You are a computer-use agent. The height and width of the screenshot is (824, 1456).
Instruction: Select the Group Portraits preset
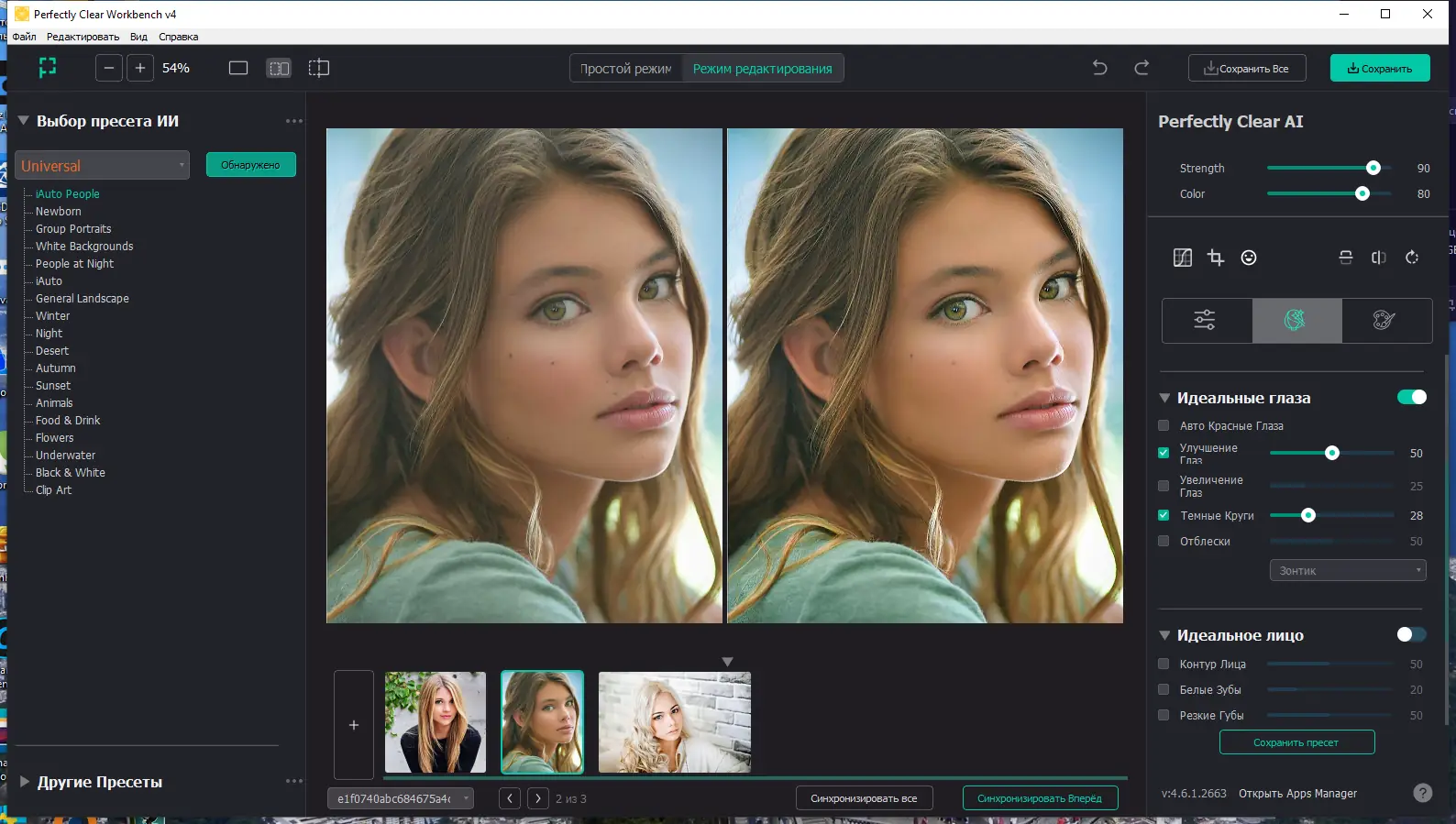click(73, 229)
